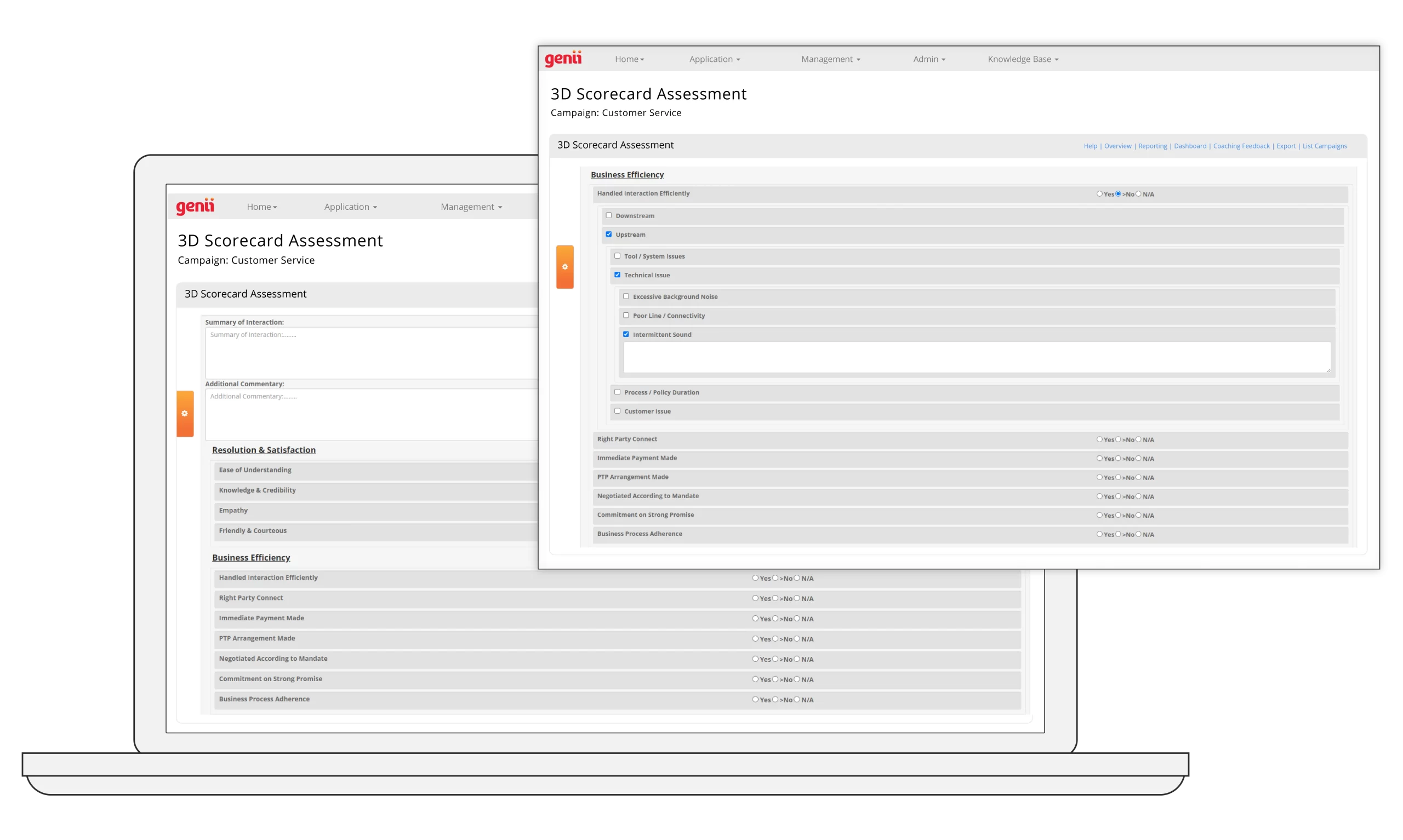Expand the Admin dropdown menu
1403x840 pixels.
point(929,59)
